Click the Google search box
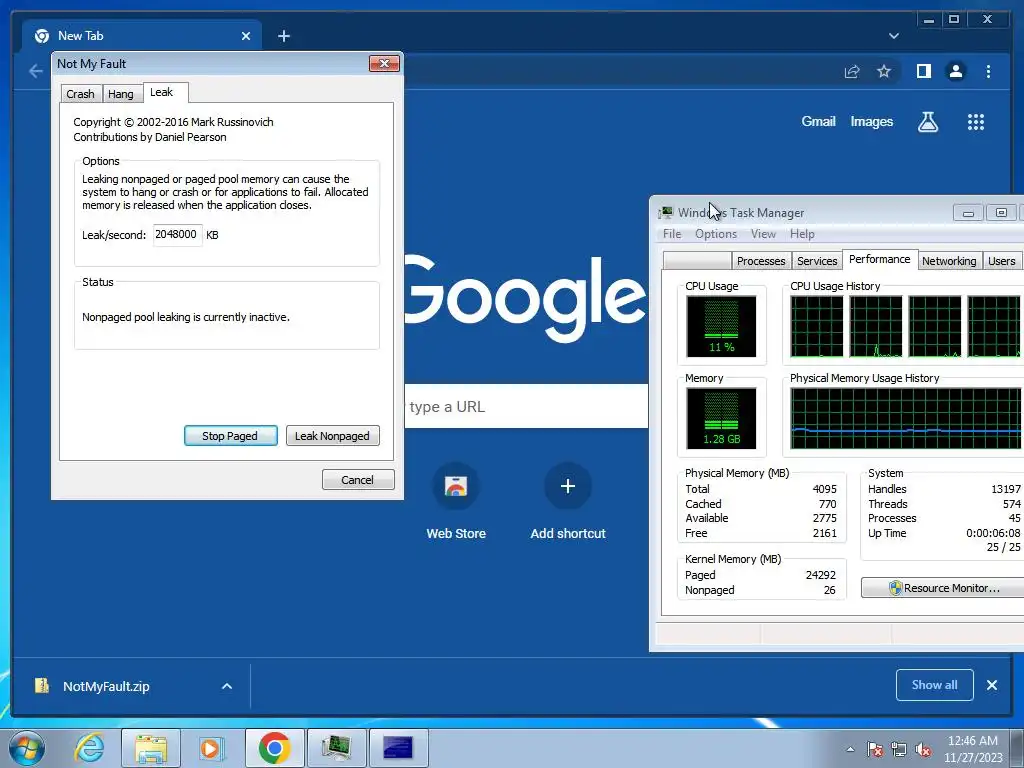Viewport: 1024px width, 768px height. (x=526, y=406)
